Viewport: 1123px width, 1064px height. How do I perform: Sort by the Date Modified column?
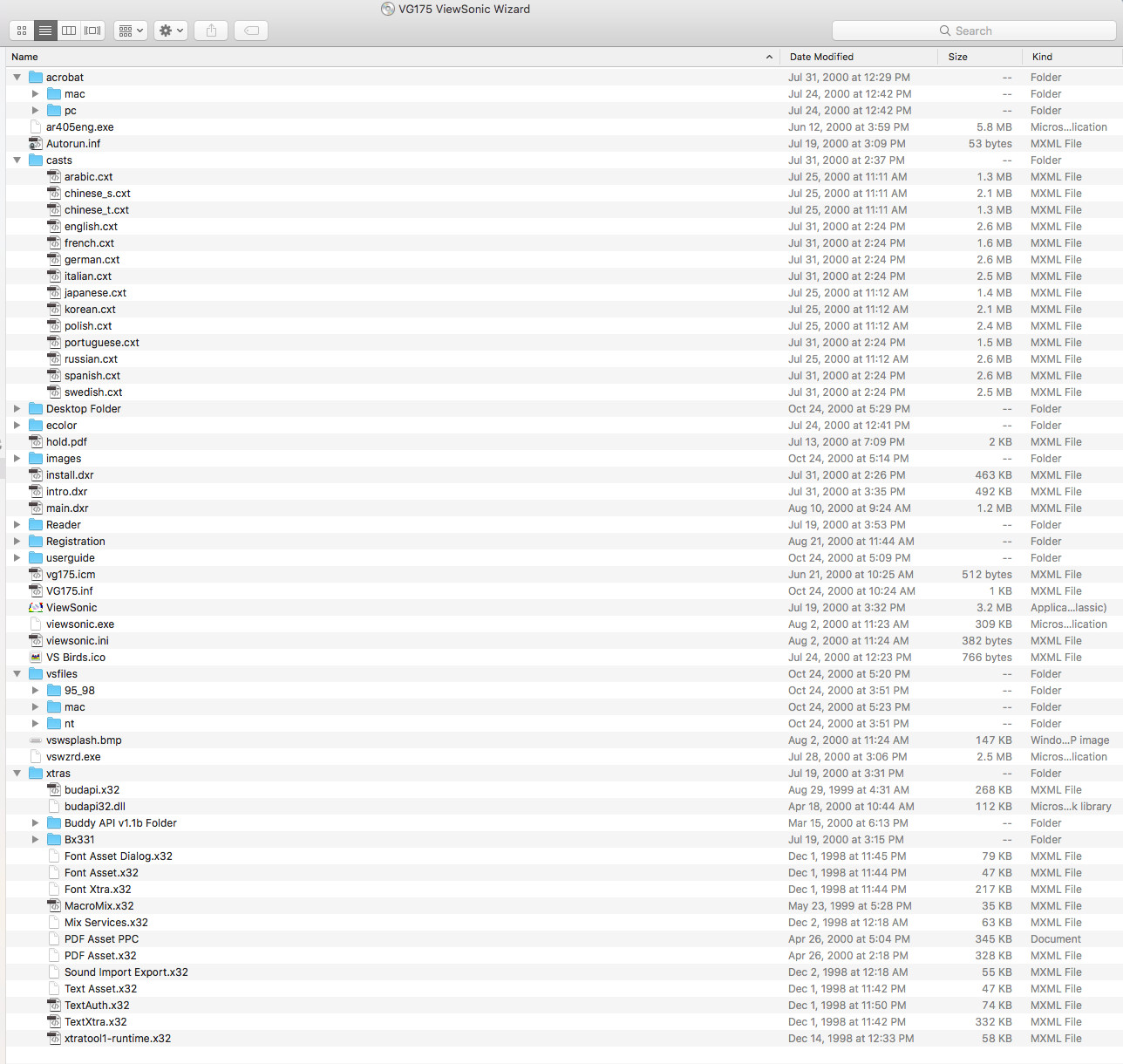click(860, 57)
